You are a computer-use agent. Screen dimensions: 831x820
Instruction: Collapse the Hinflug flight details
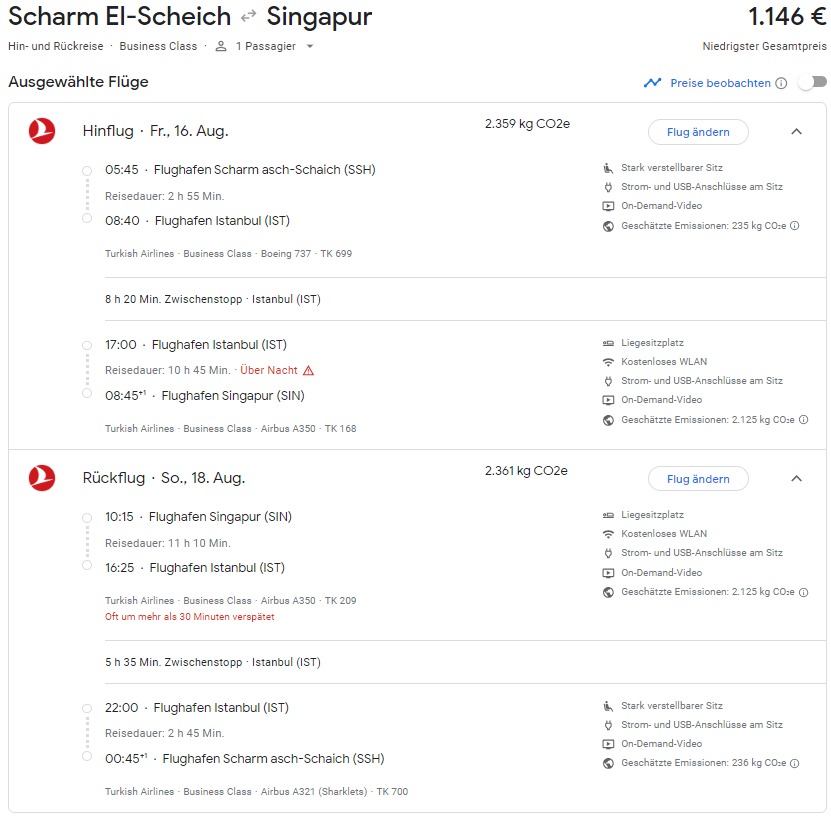point(796,131)
